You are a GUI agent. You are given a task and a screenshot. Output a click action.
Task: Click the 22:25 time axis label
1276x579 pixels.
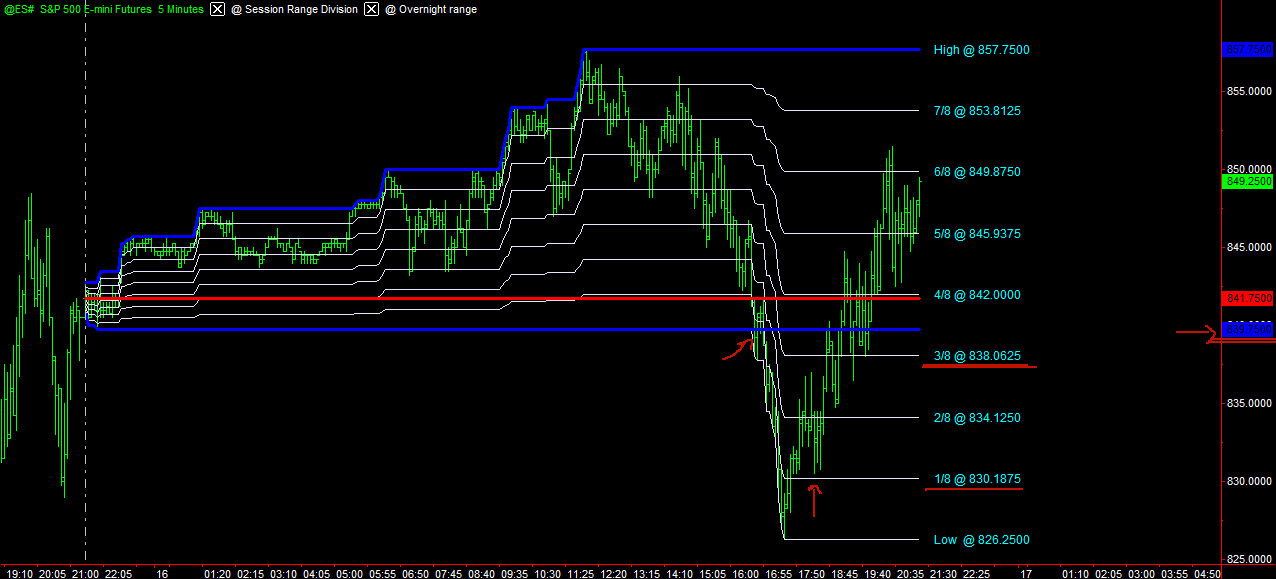pyautogui.click(x=976, y=574)
